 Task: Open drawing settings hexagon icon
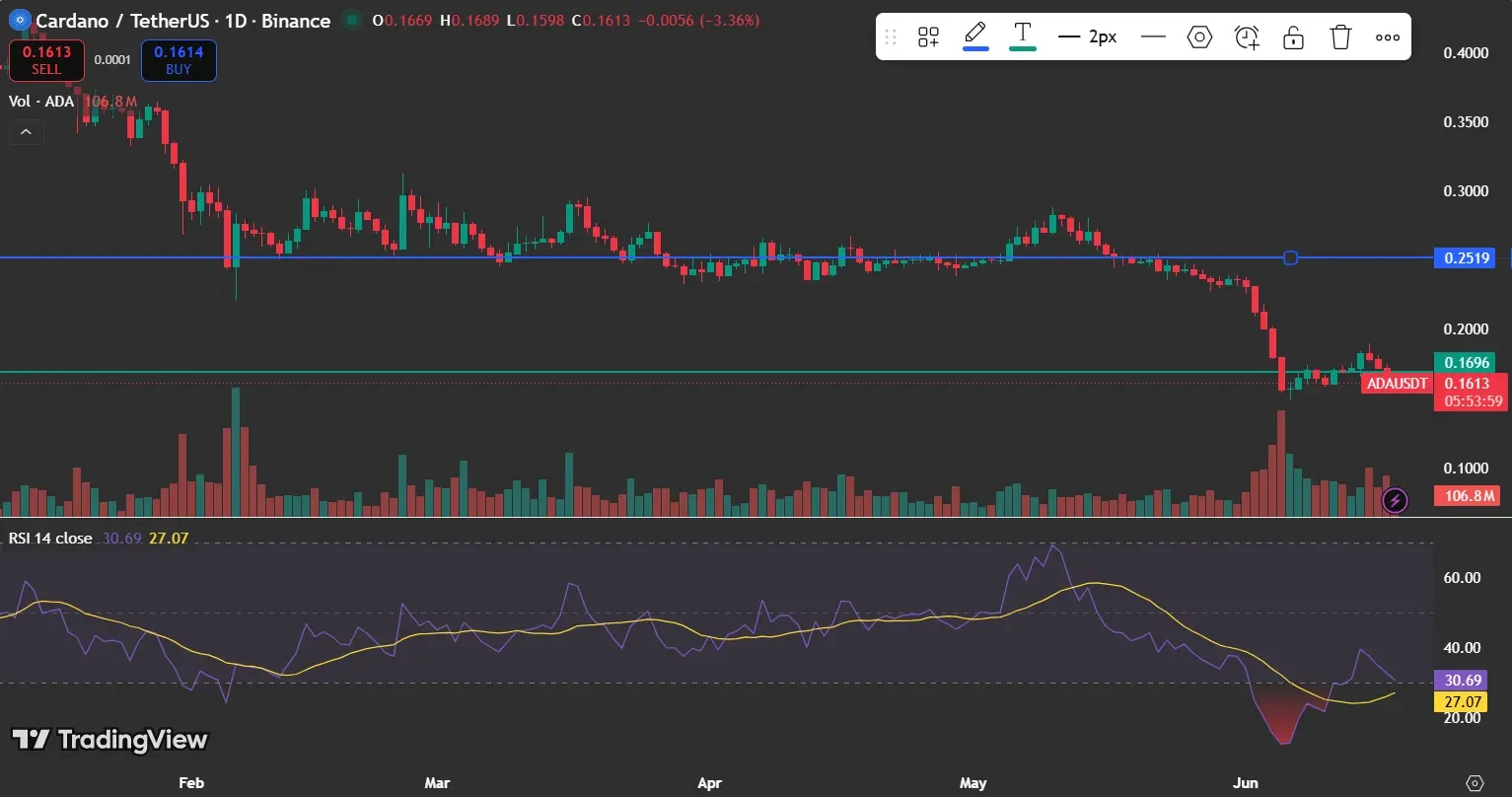1199,37
